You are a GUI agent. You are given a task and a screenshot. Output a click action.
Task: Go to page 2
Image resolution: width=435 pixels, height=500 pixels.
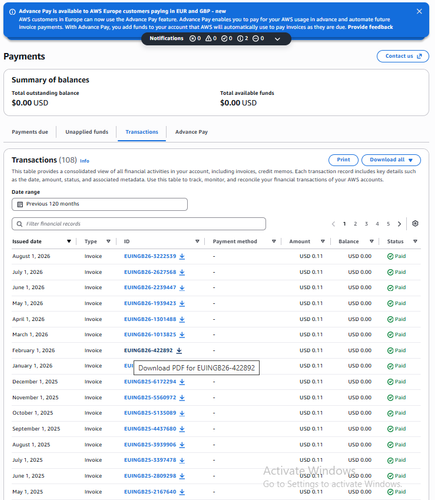coord(355,224)
